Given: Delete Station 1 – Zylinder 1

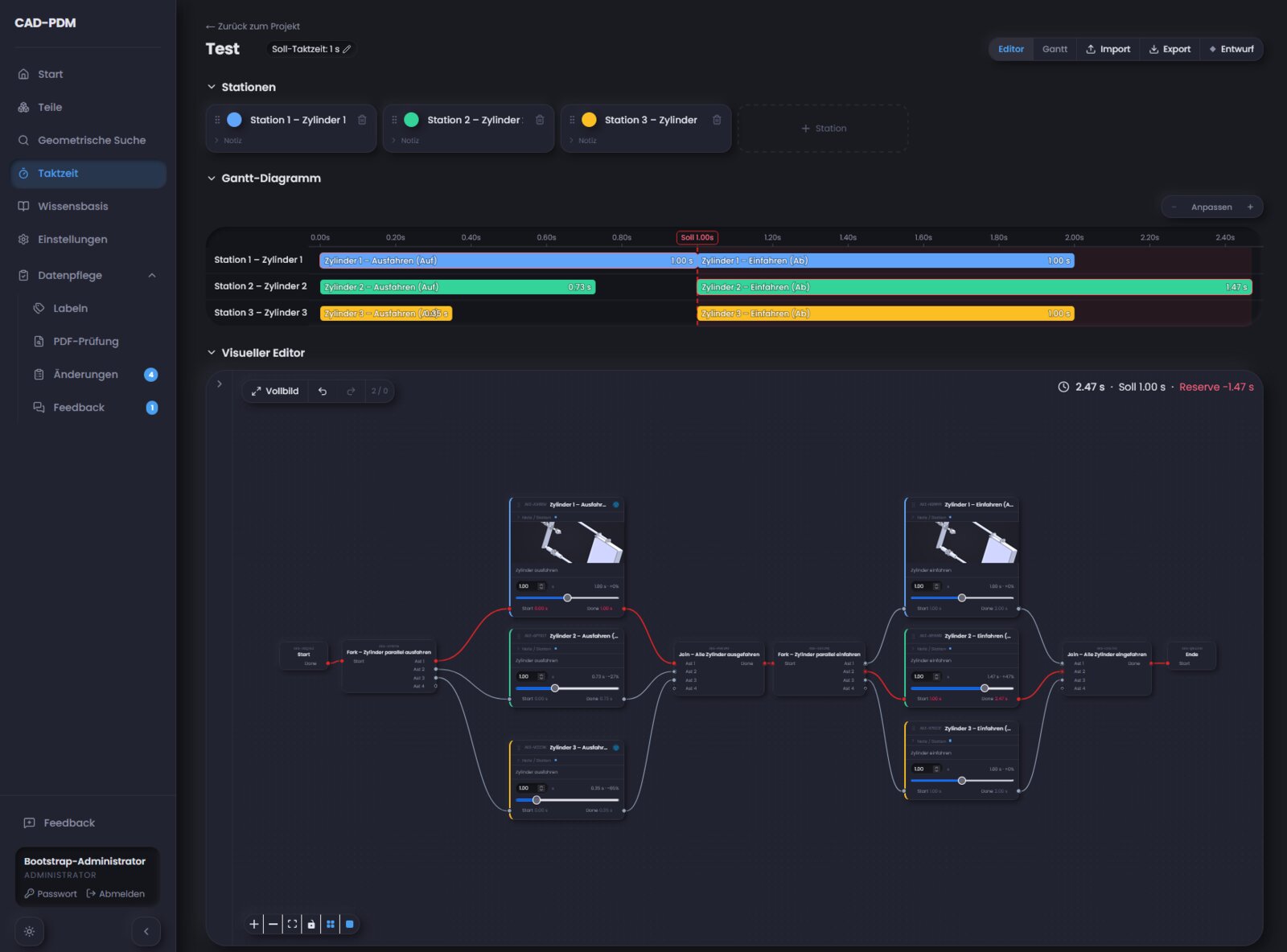Looking at the screenshot, I should click(362, 120).
